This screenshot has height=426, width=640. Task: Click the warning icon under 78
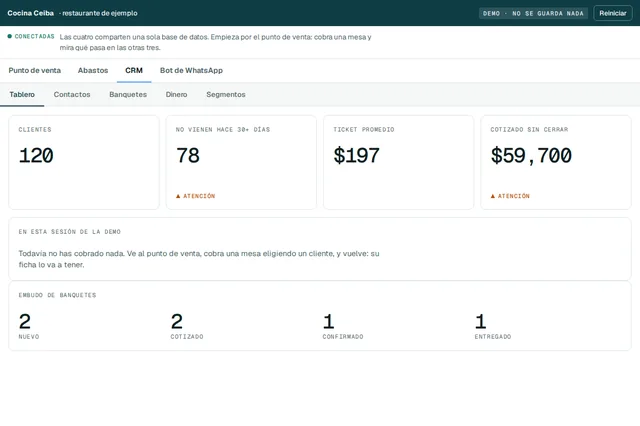click(178, 196)
